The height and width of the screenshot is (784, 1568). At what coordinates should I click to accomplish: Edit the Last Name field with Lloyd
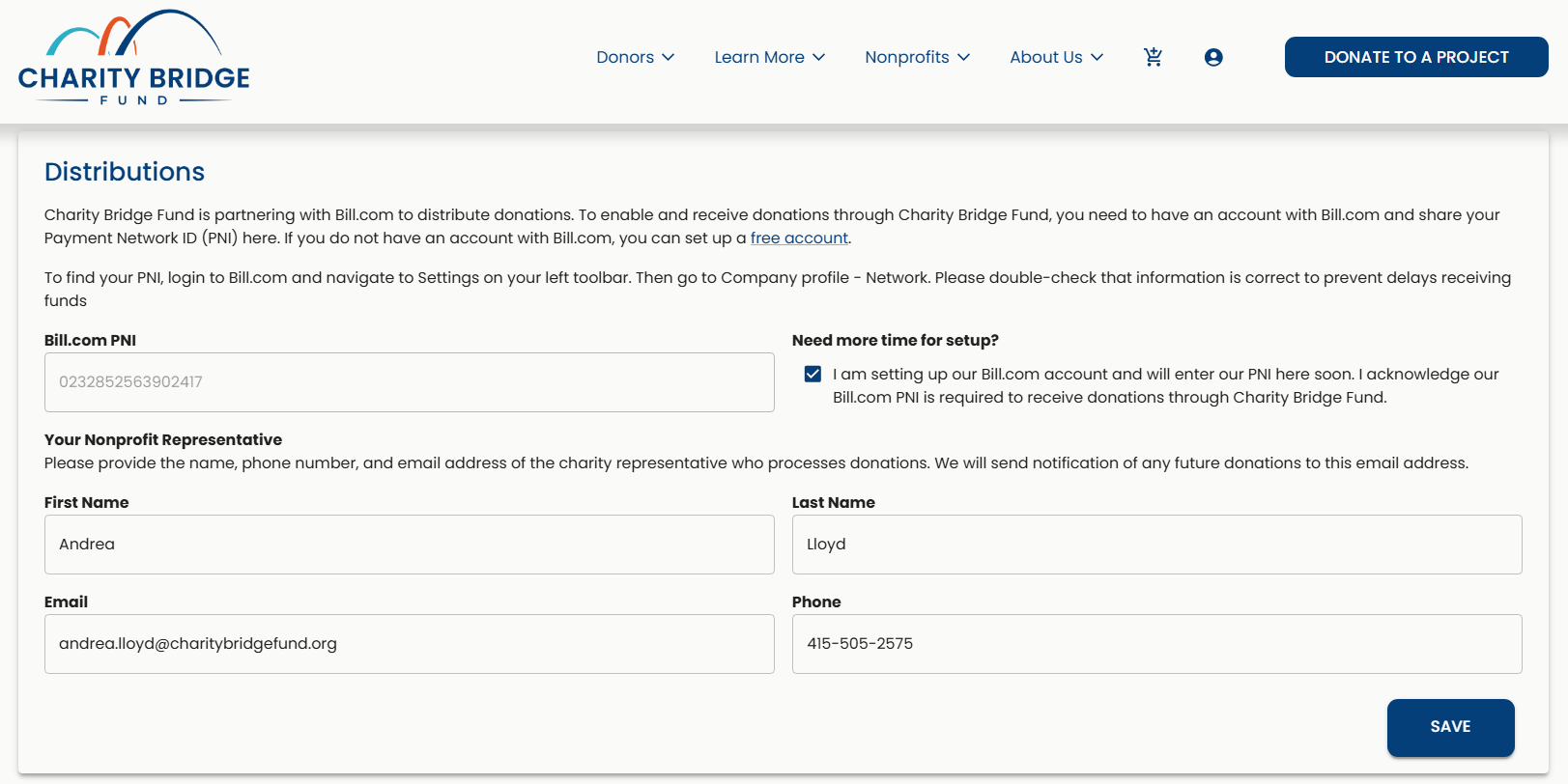1157,545
